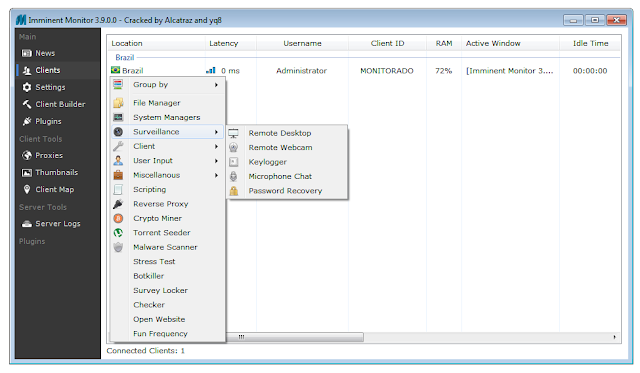Choose Checker from the context menu
This screenshot has width=640, height=373.
tap(149, 305)
